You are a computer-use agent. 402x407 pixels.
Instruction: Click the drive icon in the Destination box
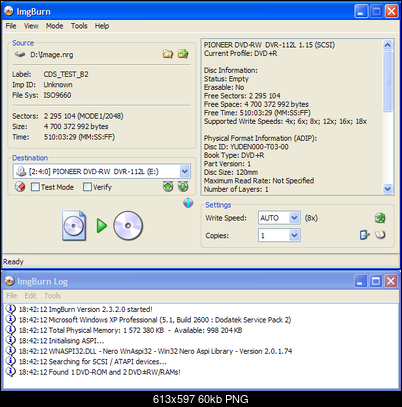21,171
